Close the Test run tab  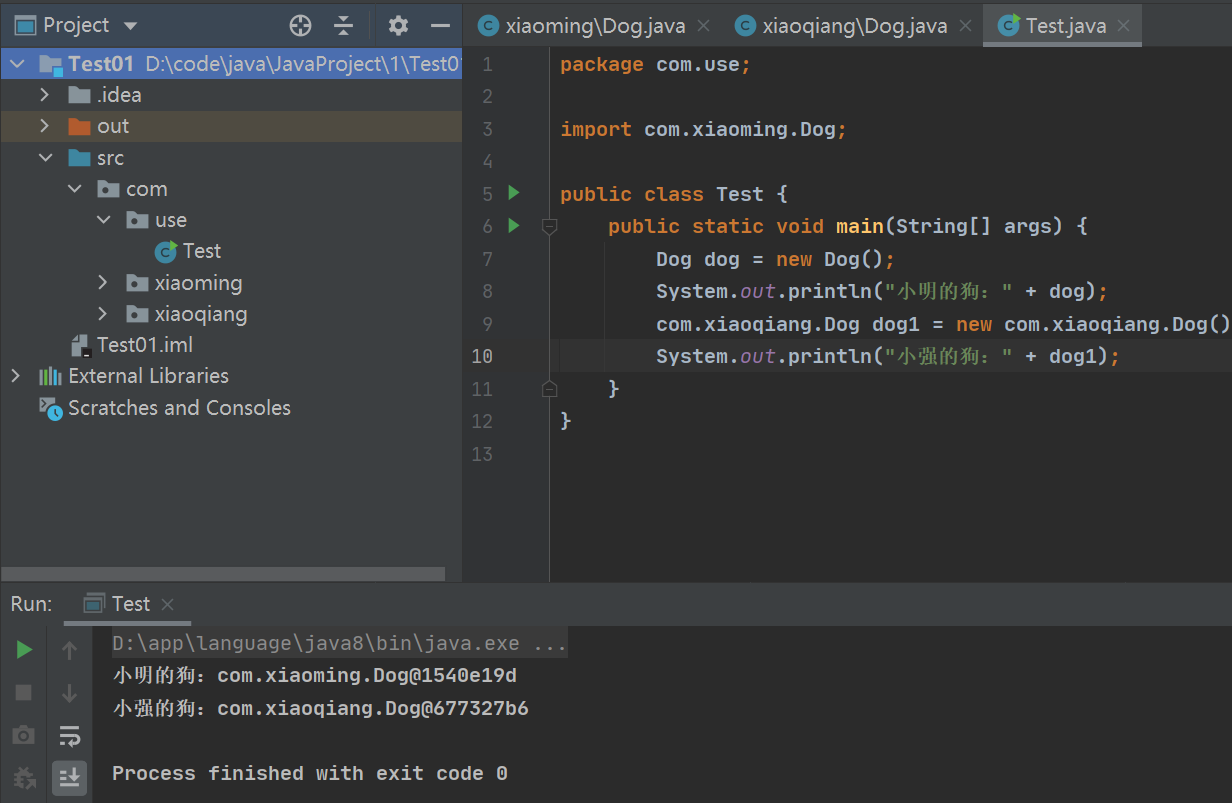167,604
